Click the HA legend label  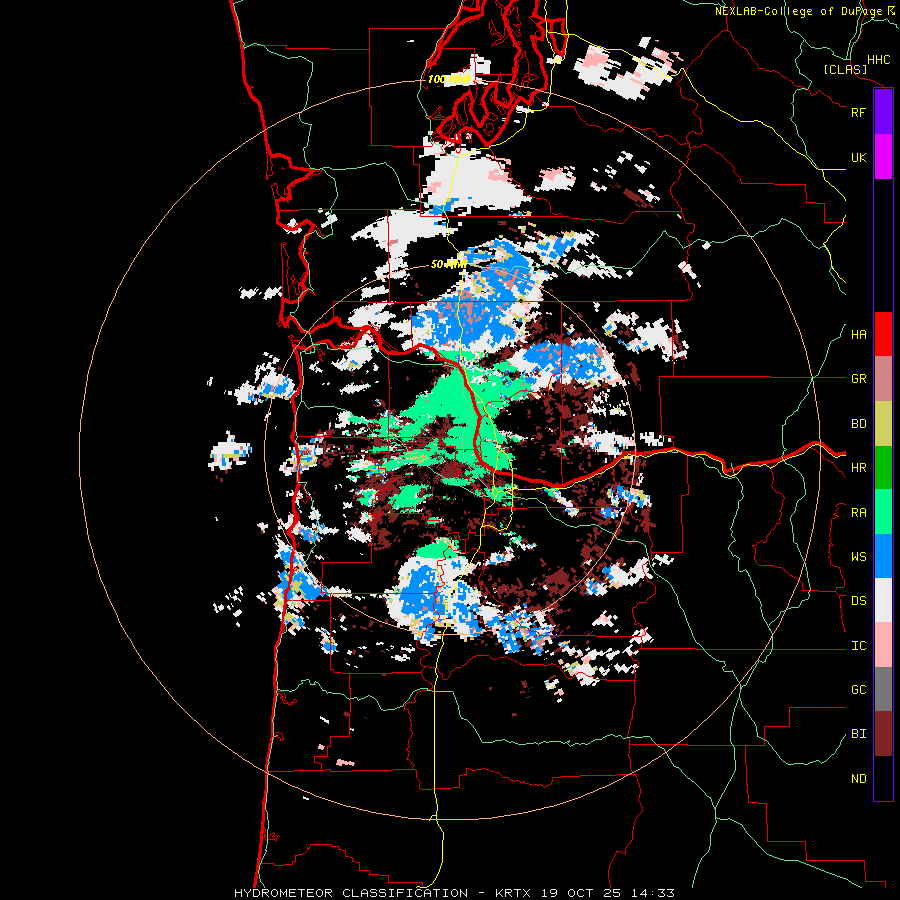(858, 335)
